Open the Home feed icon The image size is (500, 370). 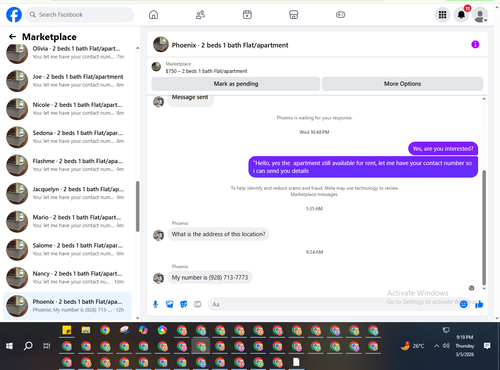[153, 15]
